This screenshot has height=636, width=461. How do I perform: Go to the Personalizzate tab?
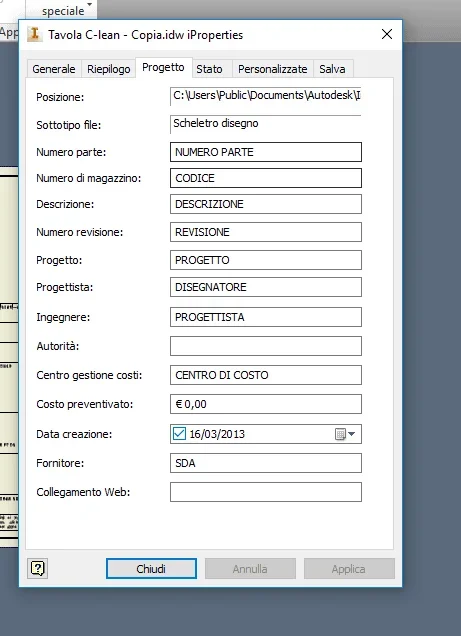click(272, 69)
